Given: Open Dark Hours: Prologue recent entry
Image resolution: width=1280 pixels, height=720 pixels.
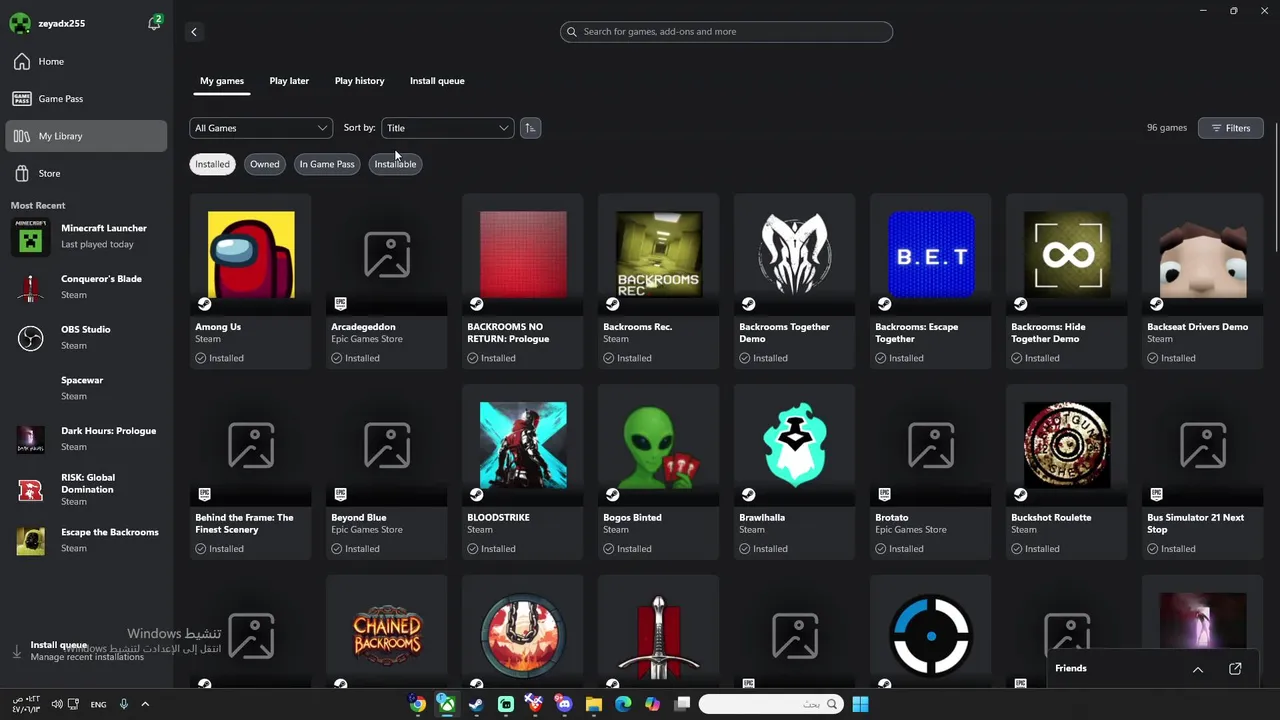Looking at the screenshot, I should coord(86,439).
